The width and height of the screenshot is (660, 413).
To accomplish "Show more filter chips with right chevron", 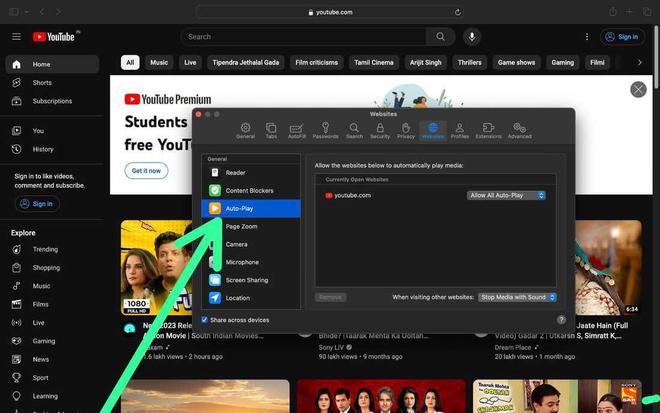I will (x=639, y=62).
